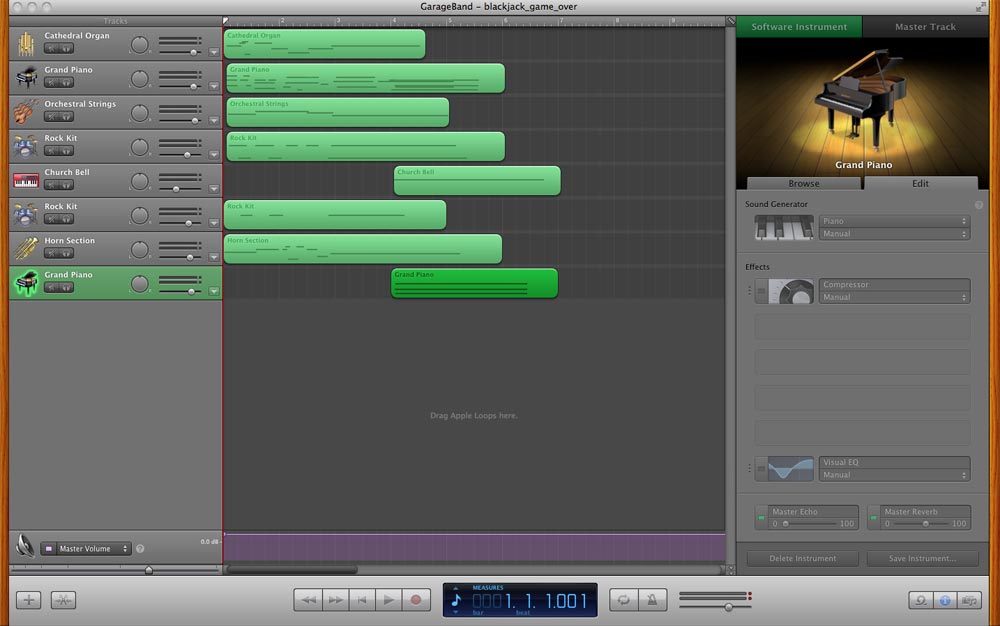Expand automation triangle on Cathedral Organ track
Image resolution: width=1000 pixels, height=626 pixels.
click(x=214, y=52)
